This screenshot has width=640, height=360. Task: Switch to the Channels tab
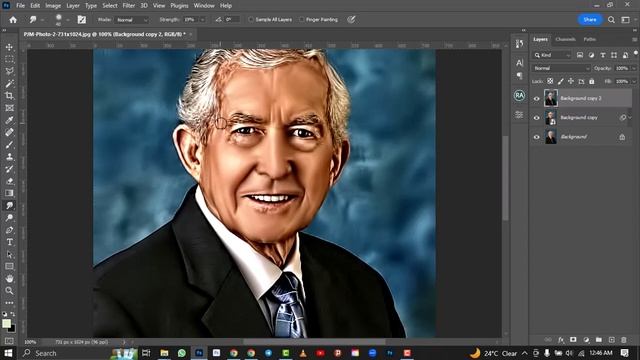pyautogui.click(x=565, y=39)
